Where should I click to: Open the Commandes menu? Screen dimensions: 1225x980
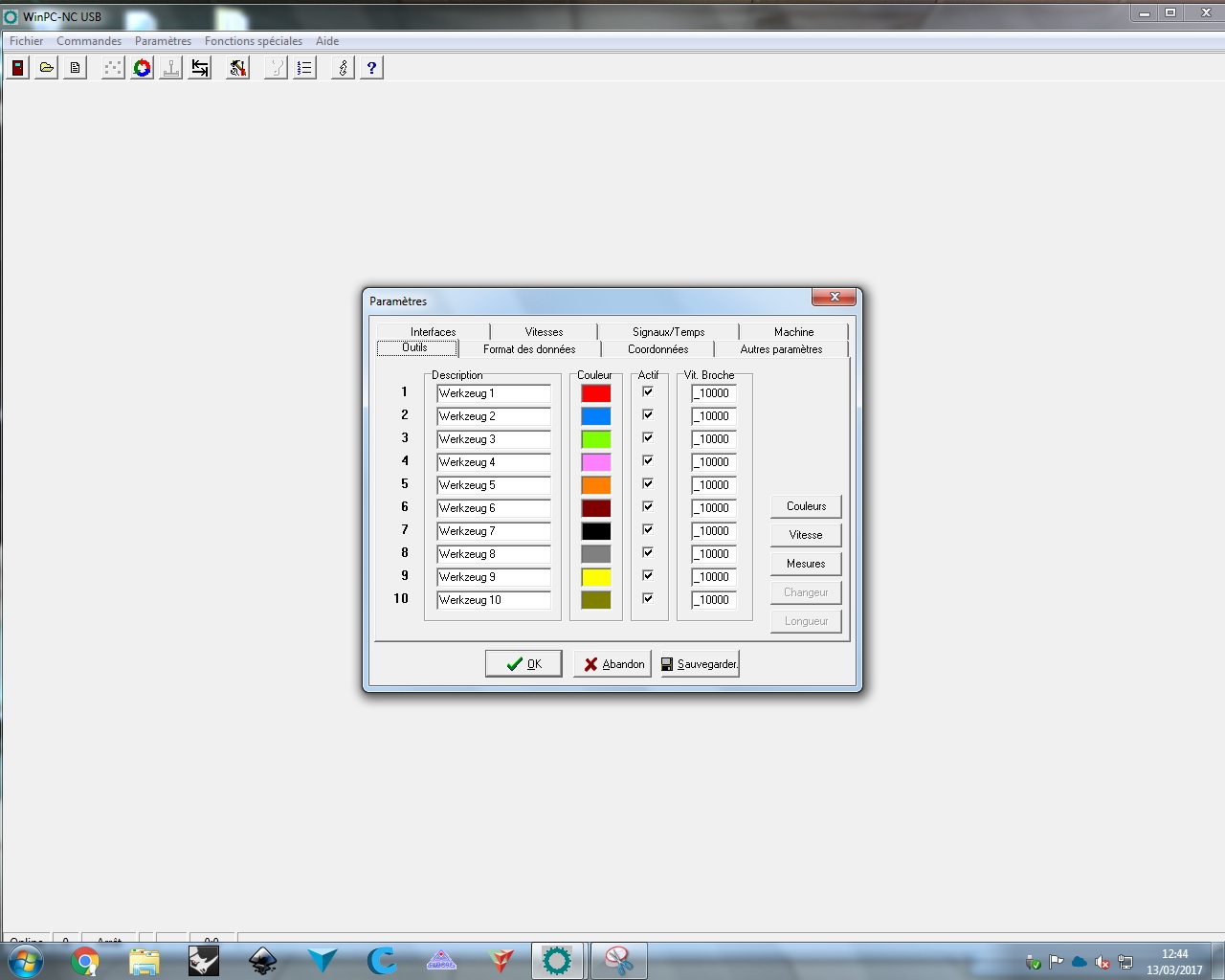pos(89,41)
